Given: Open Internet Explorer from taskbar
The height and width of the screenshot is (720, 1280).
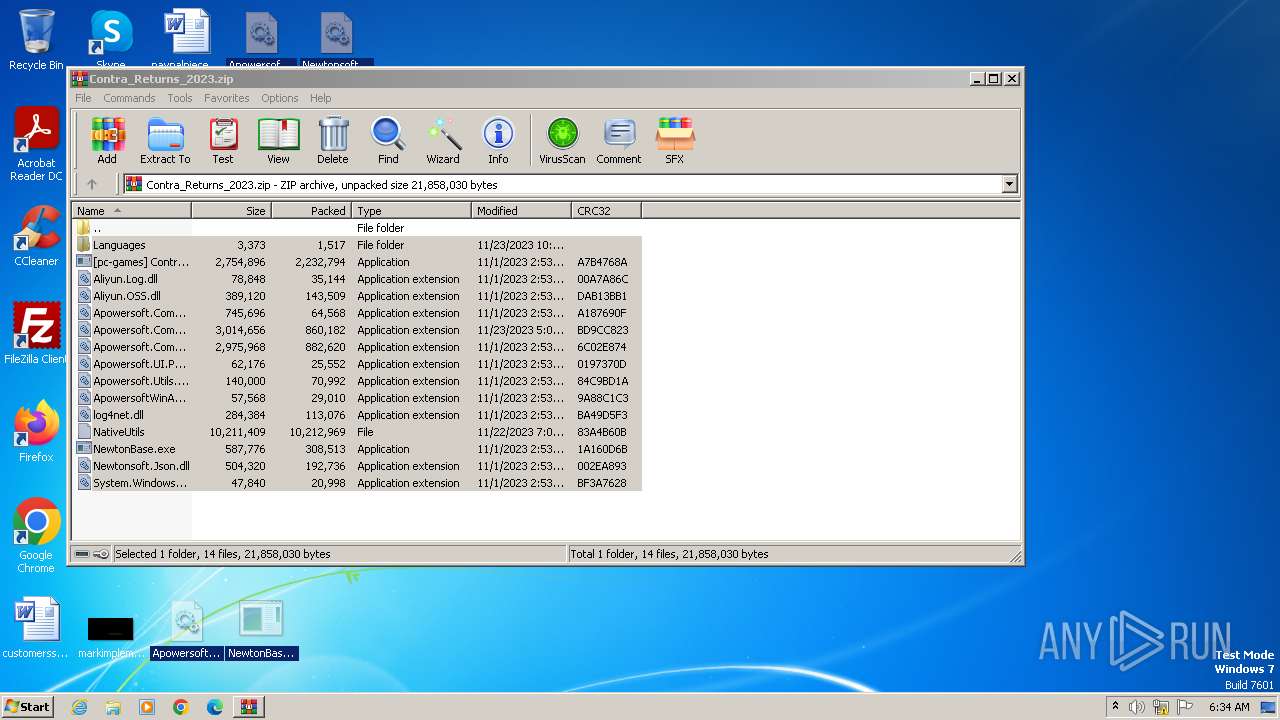Looking at the screenshot, I should [x=79, y=707].
